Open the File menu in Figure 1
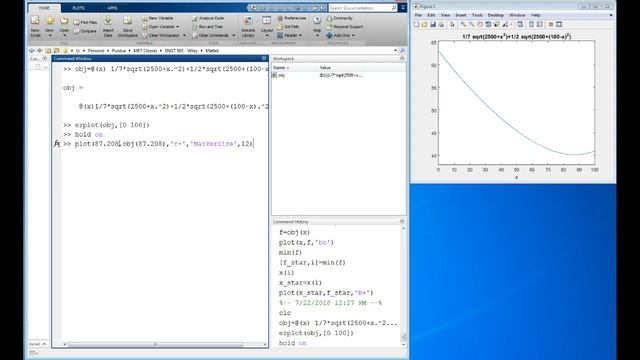The image size is (640, 360). [418, 15]
